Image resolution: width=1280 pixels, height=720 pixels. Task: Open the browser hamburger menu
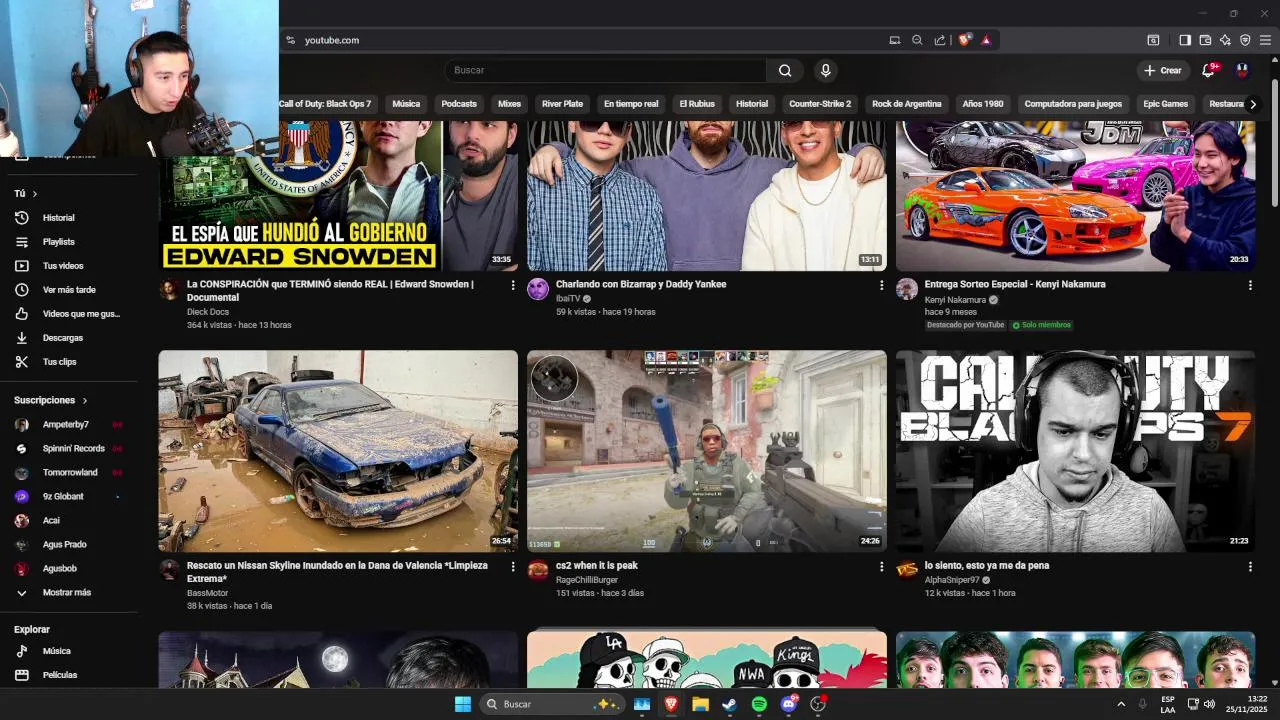(1265, 40)
